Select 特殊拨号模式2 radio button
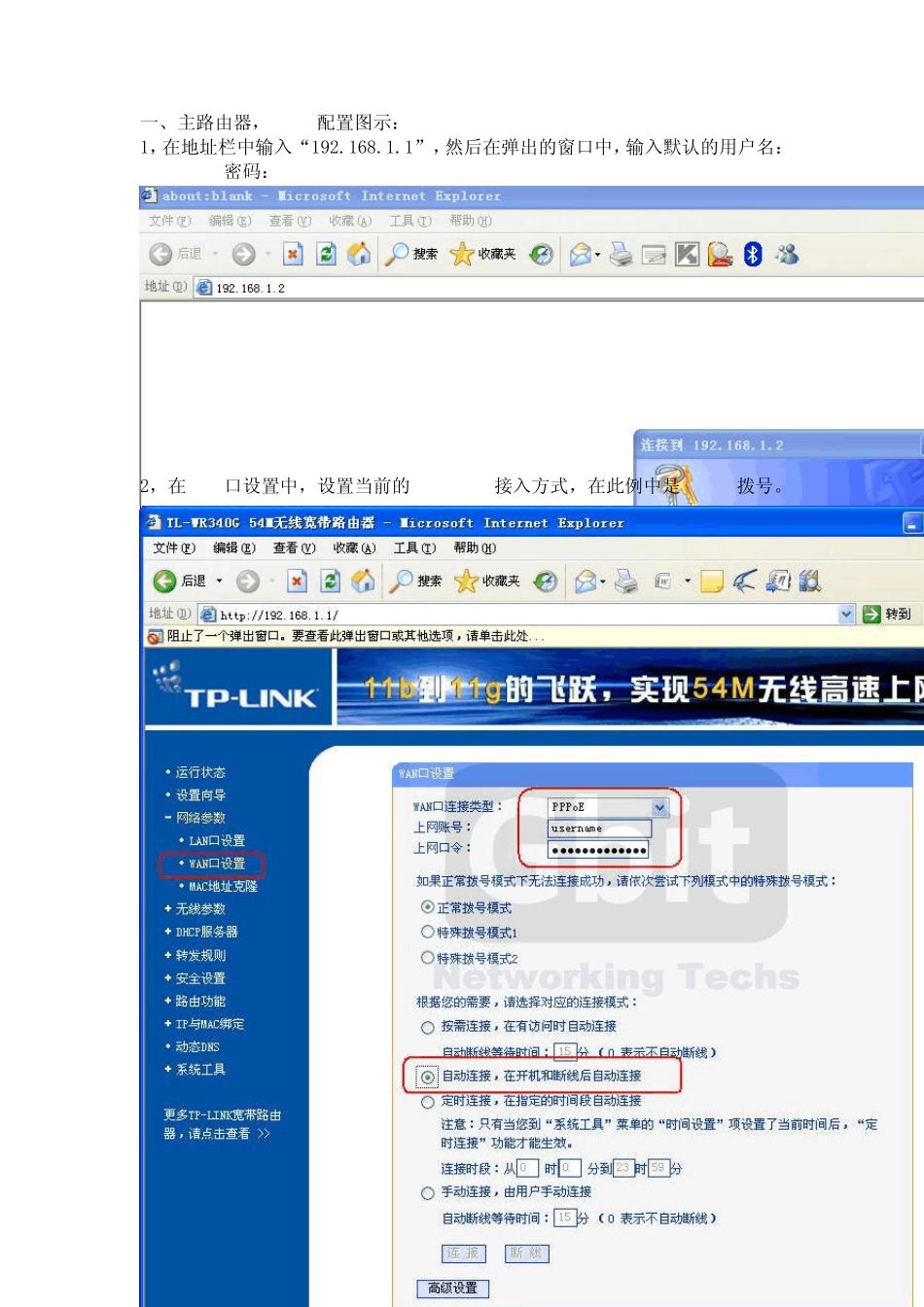 (x=427, y=957)
